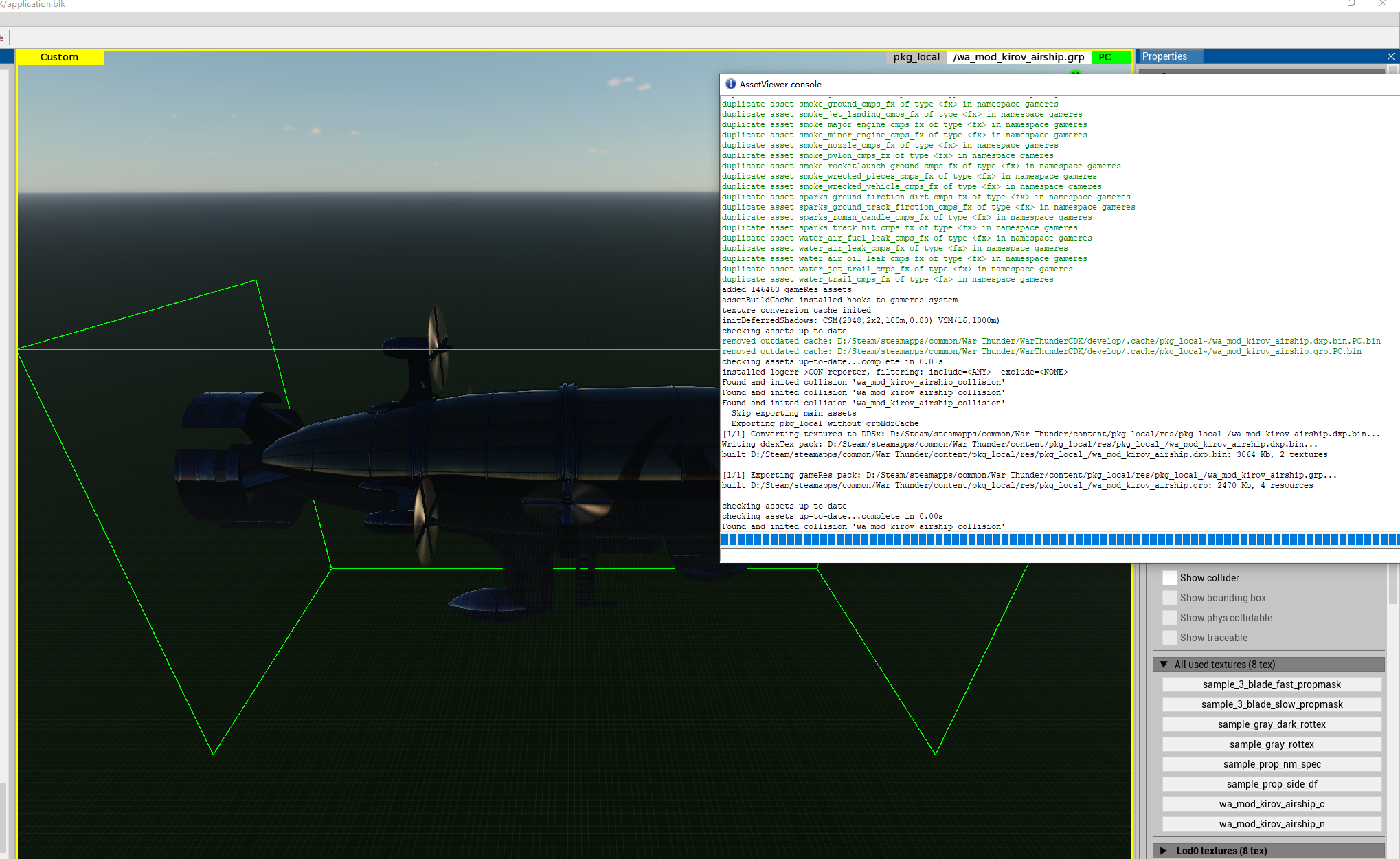Collapse the All used textures section
The image size is (1400, 859).
1164,665
